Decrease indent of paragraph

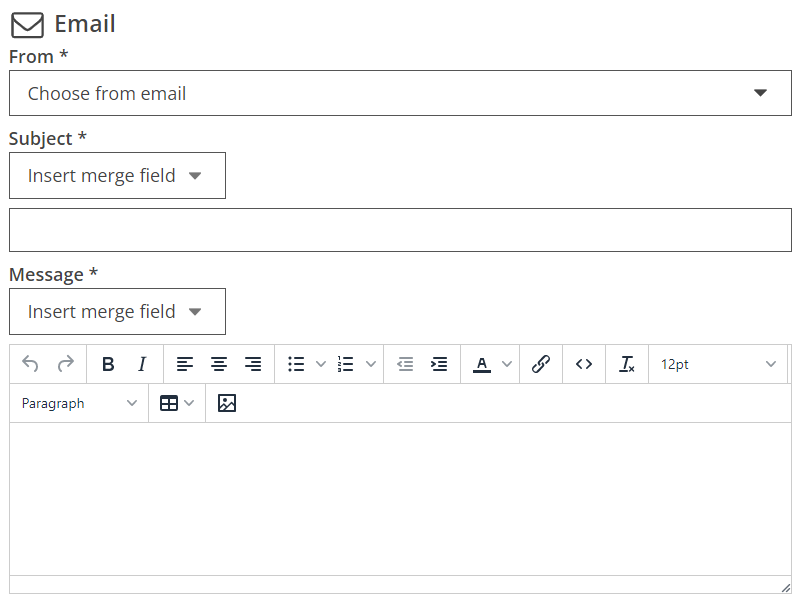405,364
